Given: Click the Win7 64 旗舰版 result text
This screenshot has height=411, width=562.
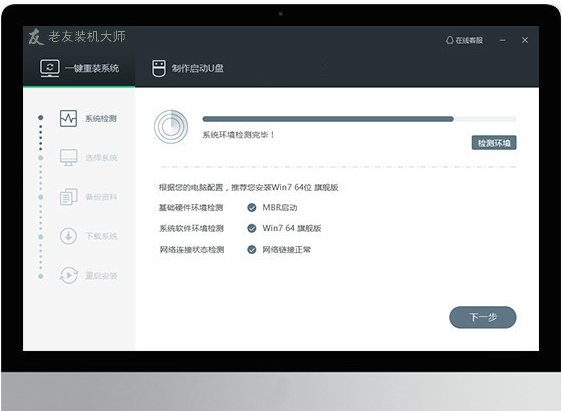Looking at the screenshot, I should (x=292, y=228).
